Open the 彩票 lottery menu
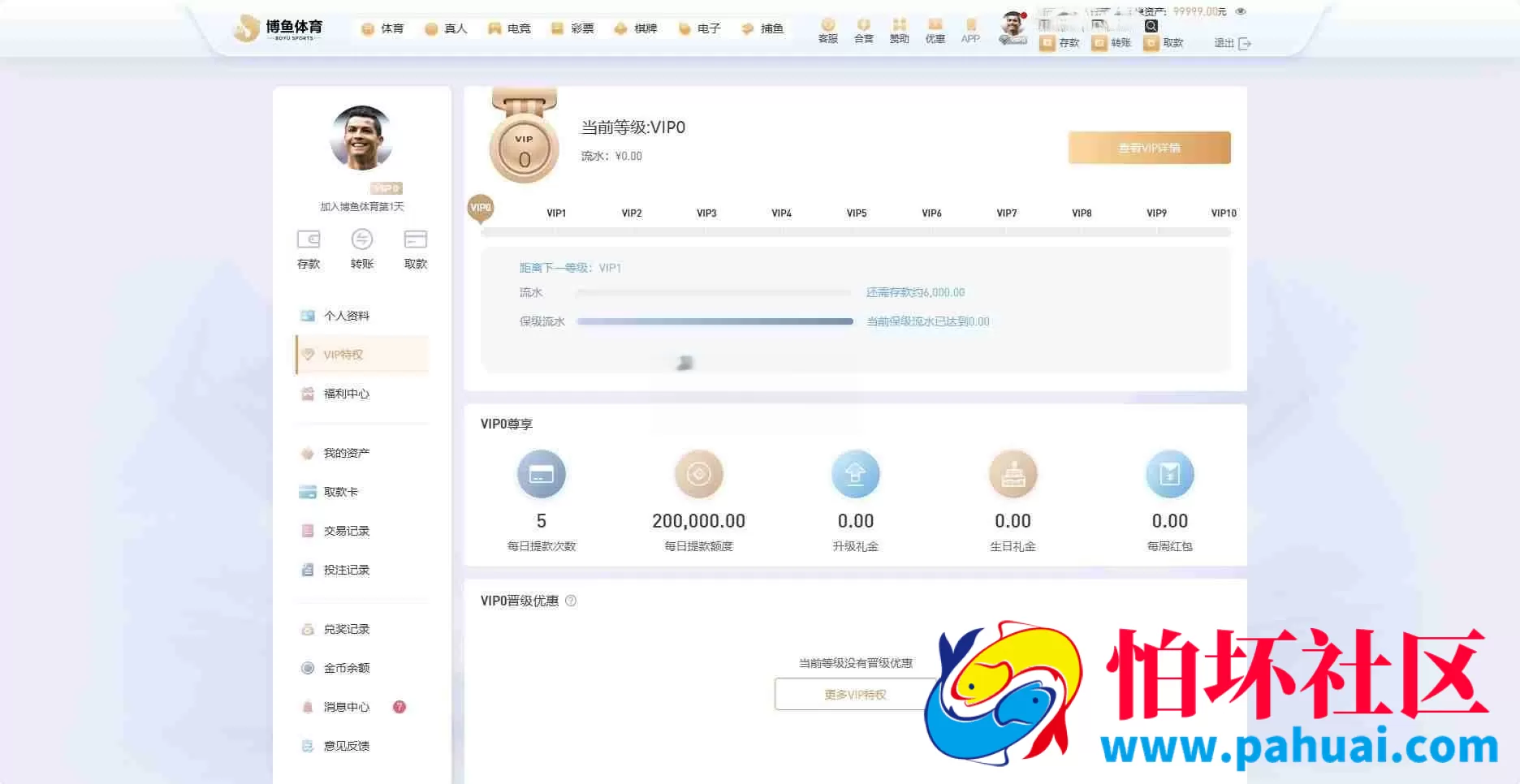The image size is (1520, 784). pyautogui.click(x=572, y=28)
